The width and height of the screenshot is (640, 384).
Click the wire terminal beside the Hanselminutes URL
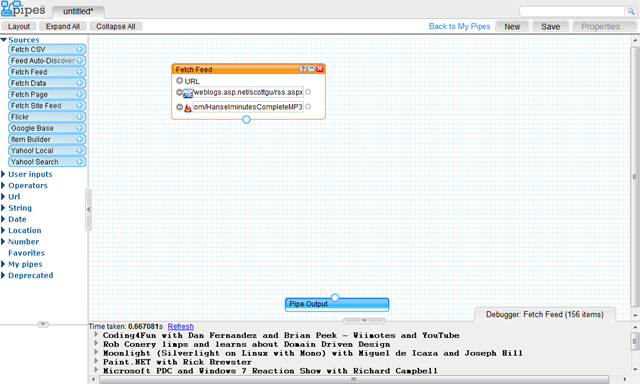(308, 107)
